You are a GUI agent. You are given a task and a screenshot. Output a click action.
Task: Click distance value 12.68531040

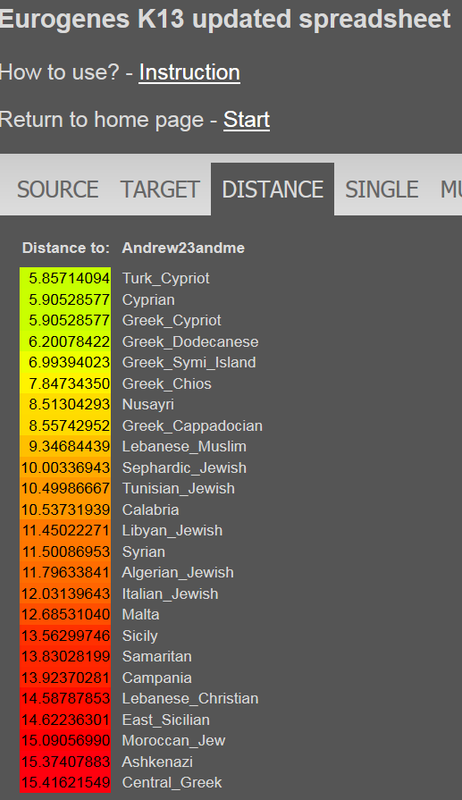(65, 614)
